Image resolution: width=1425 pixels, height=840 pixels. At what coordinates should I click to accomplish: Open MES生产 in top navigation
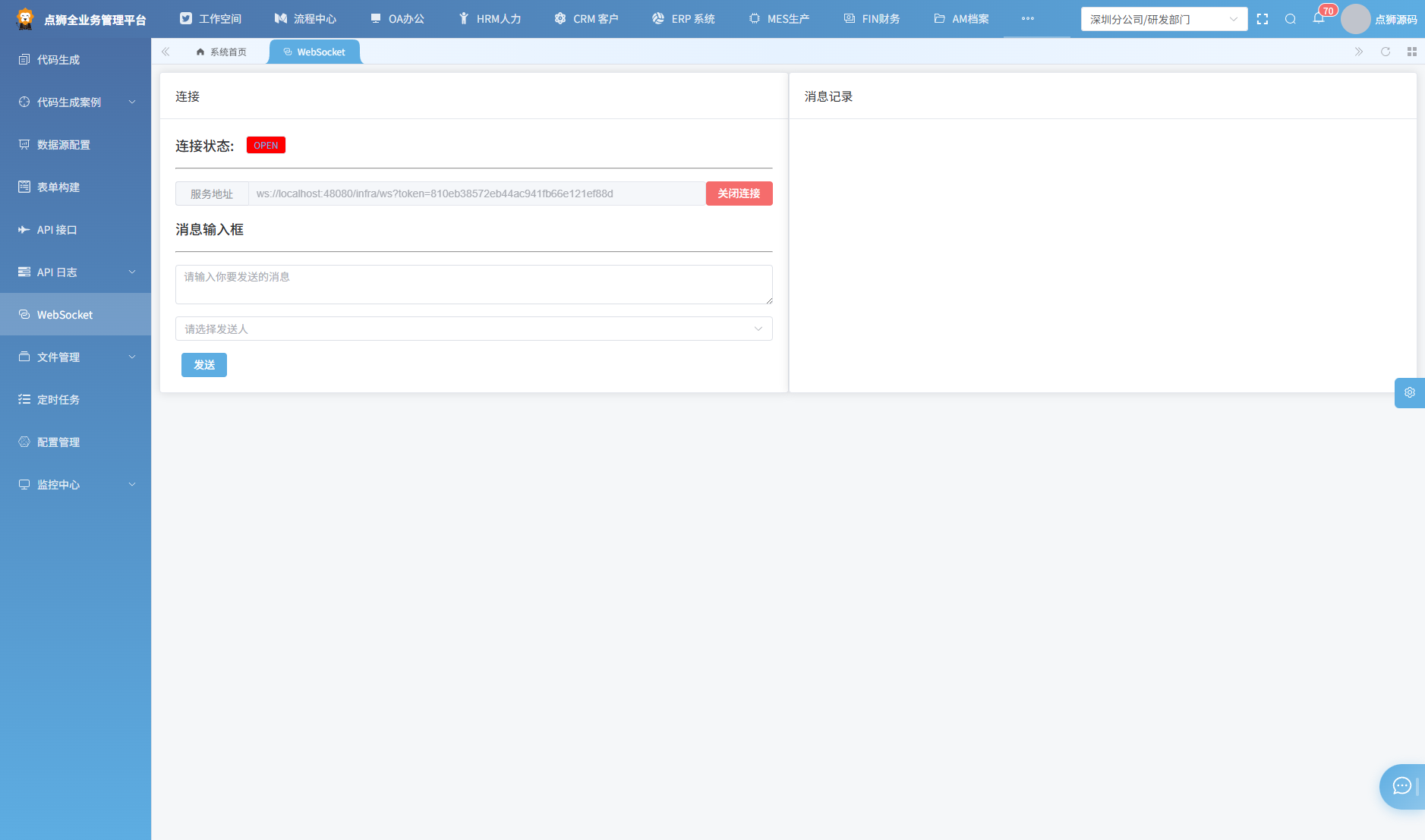(x=779, y=19)
